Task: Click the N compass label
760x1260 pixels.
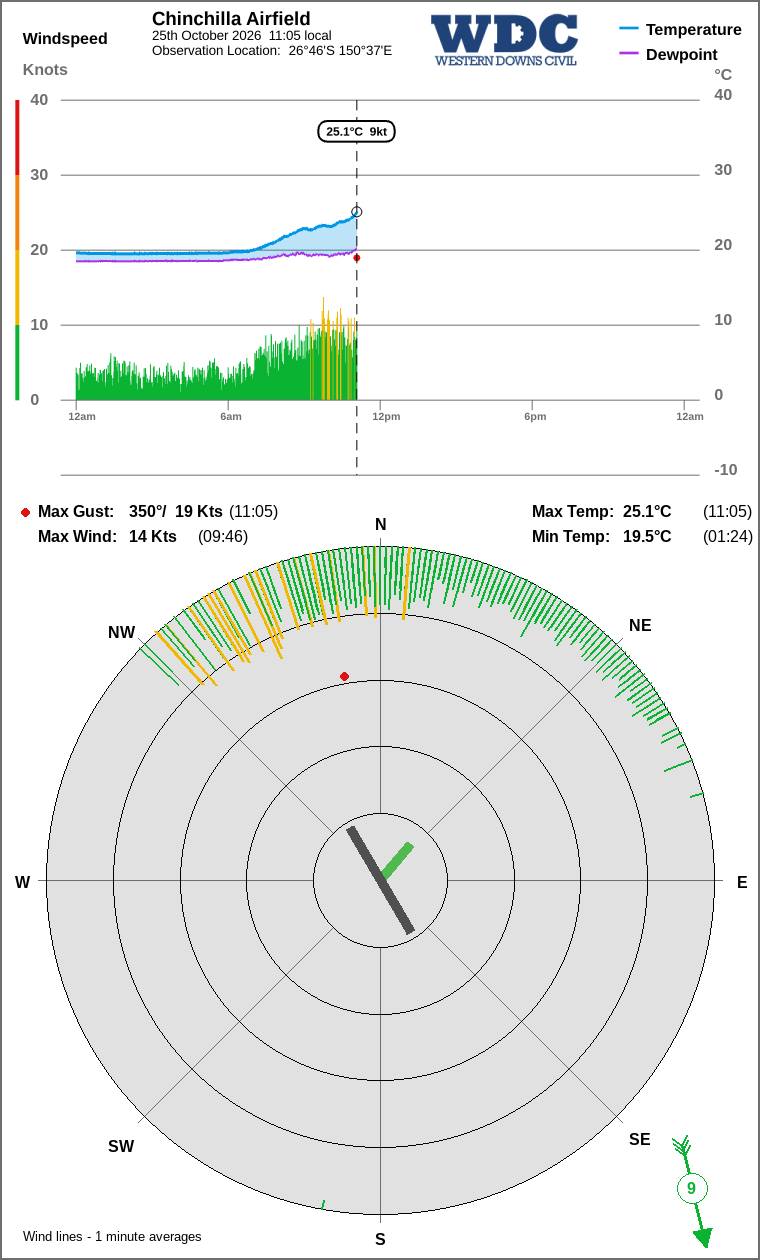Action: 380,525
